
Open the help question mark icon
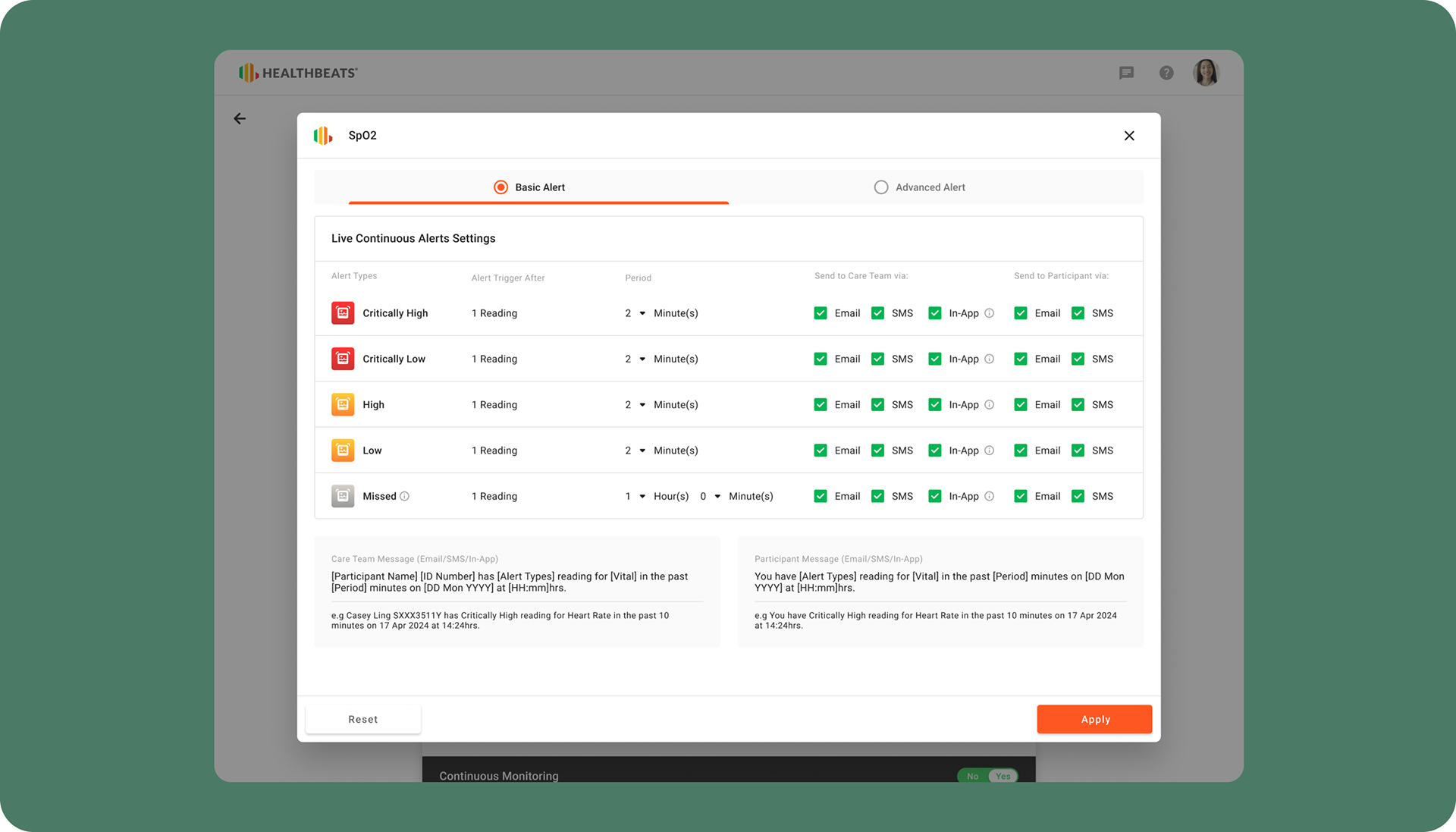tap(1166, 73)
